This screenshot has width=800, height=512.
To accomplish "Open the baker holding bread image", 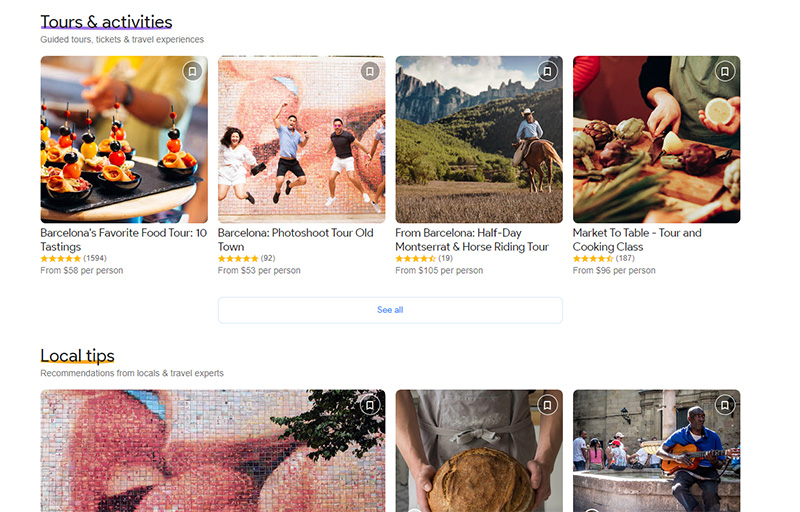I will [x=479, y=451].
